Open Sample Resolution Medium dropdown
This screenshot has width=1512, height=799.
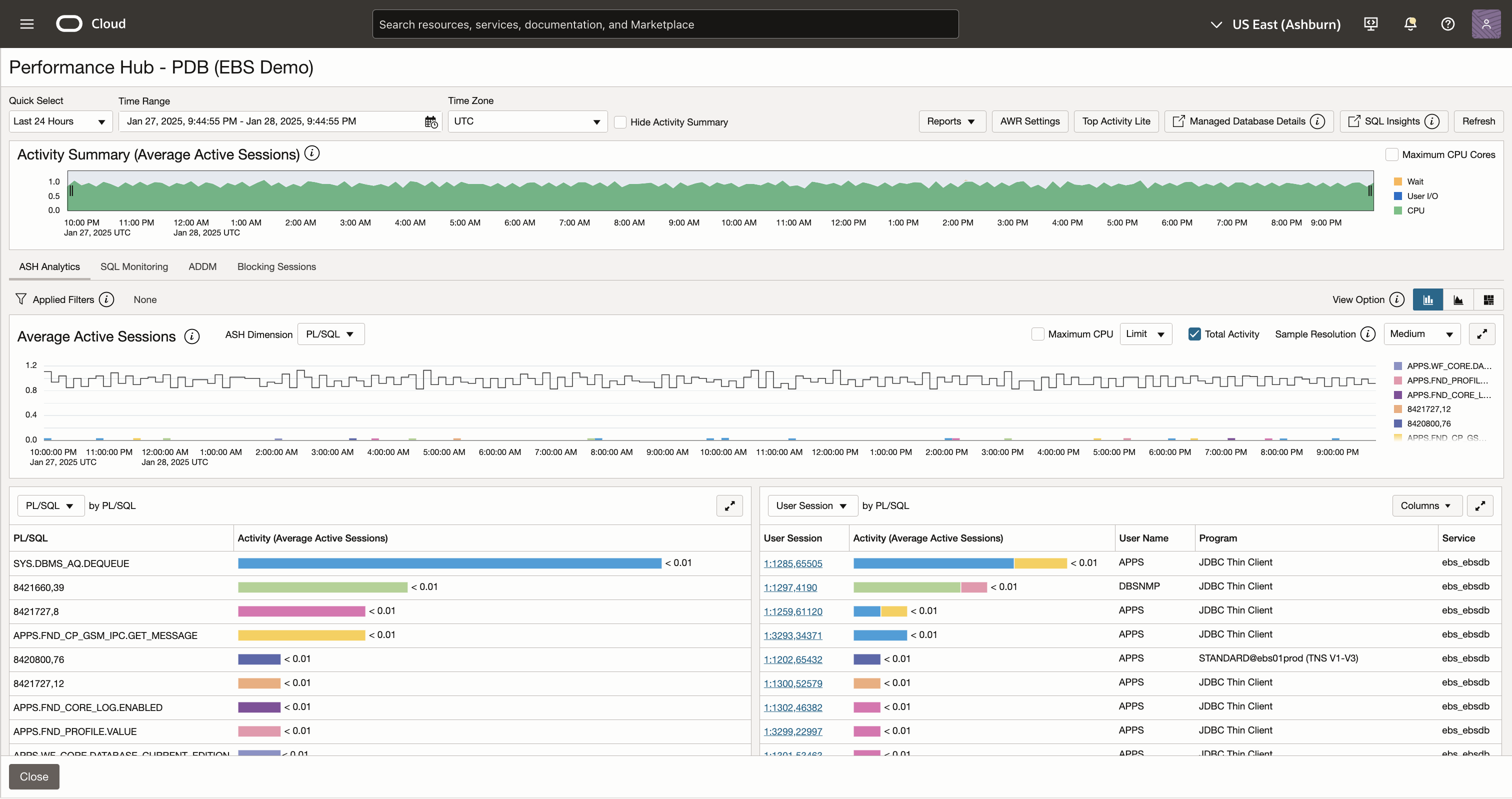[1421, 334]
